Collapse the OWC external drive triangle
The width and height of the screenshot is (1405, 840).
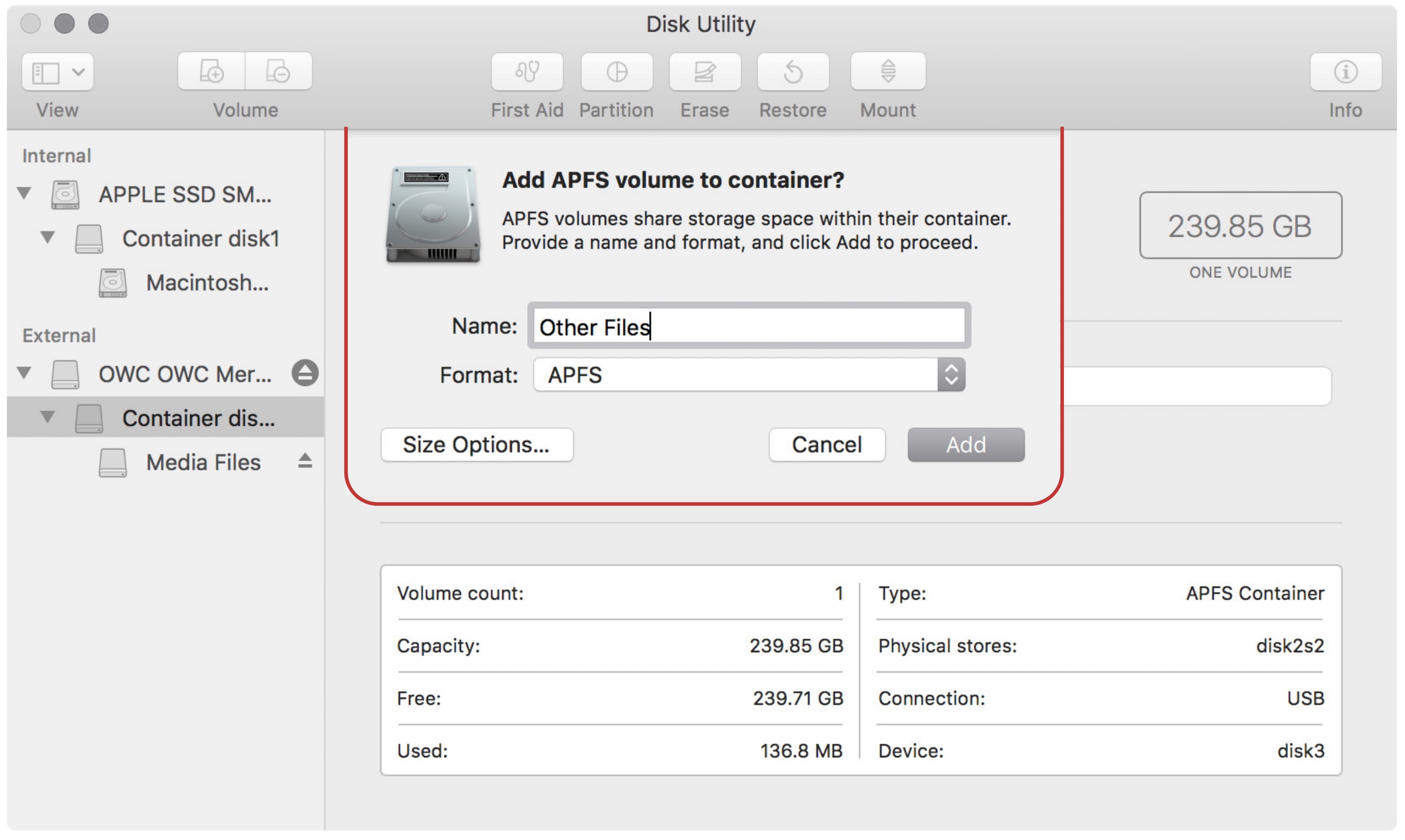24,373
